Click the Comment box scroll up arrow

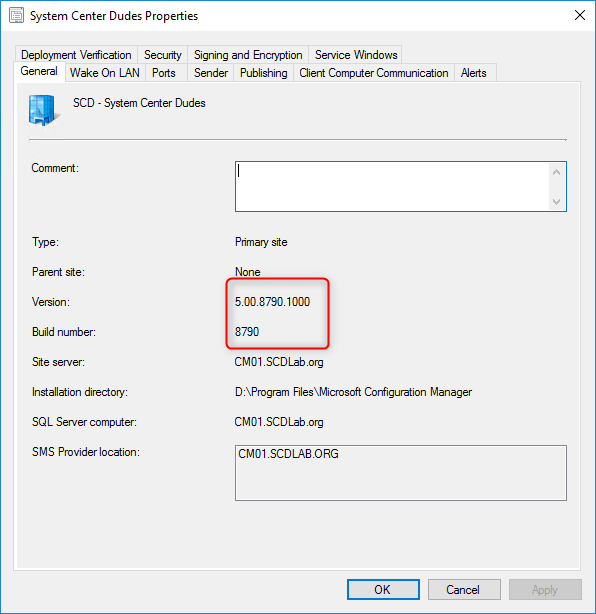pyautogui.click(x=556, y=172)
